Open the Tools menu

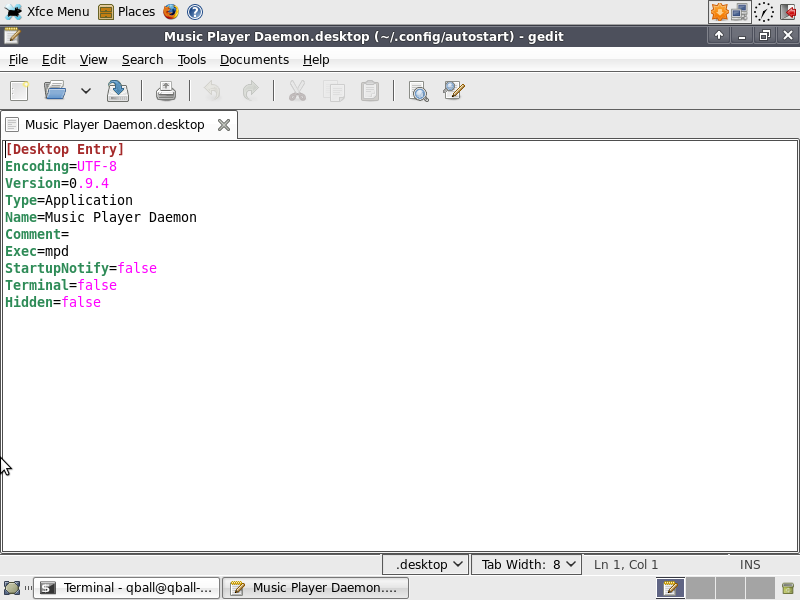[x=192, y=60]
